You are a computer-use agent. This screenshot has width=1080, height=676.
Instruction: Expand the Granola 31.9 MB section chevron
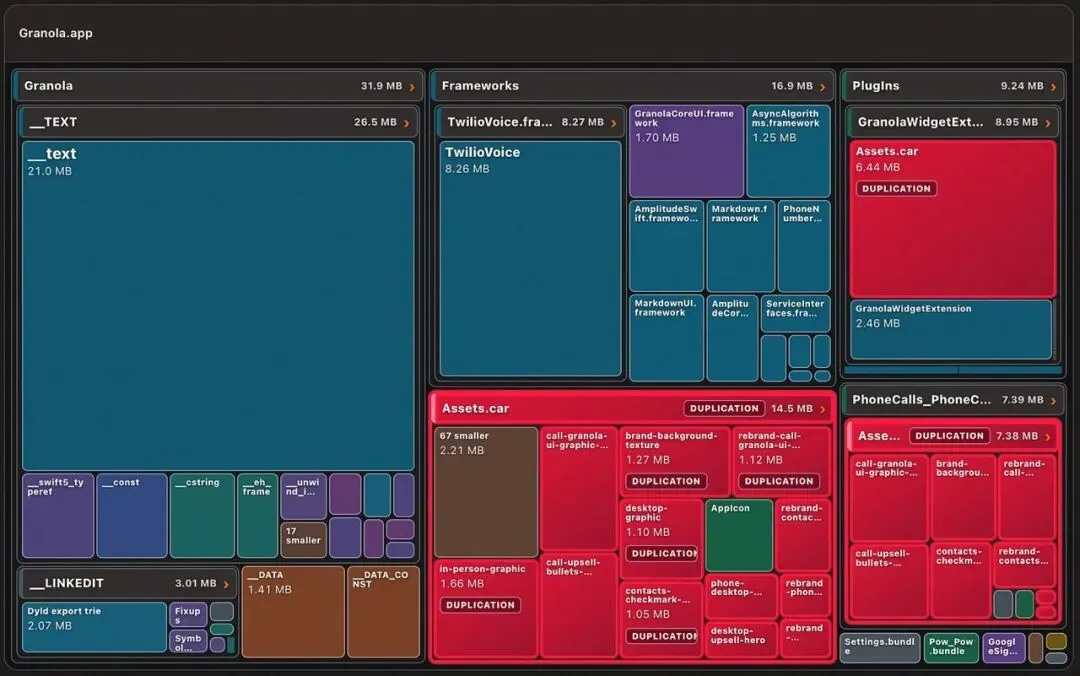point(412,87)
